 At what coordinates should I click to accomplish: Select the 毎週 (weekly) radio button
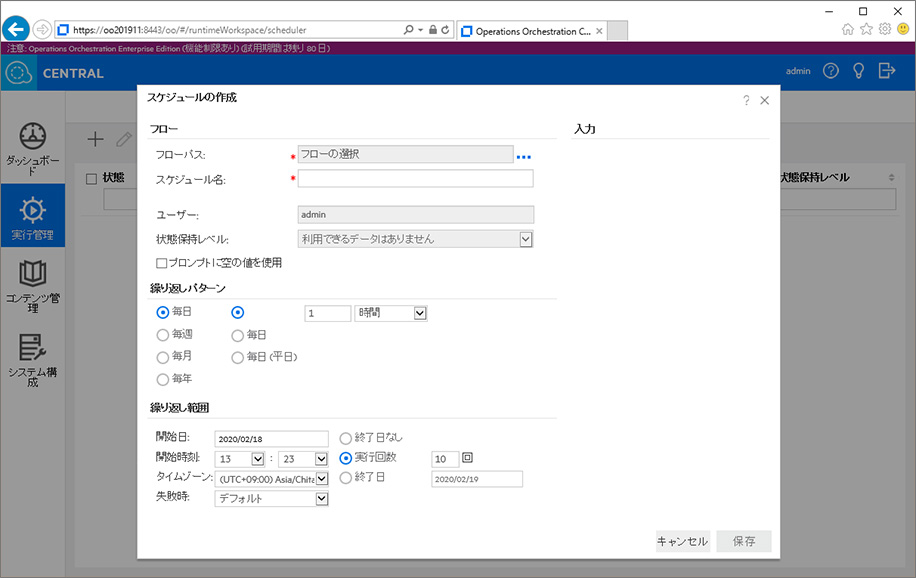tap(163, 335)
